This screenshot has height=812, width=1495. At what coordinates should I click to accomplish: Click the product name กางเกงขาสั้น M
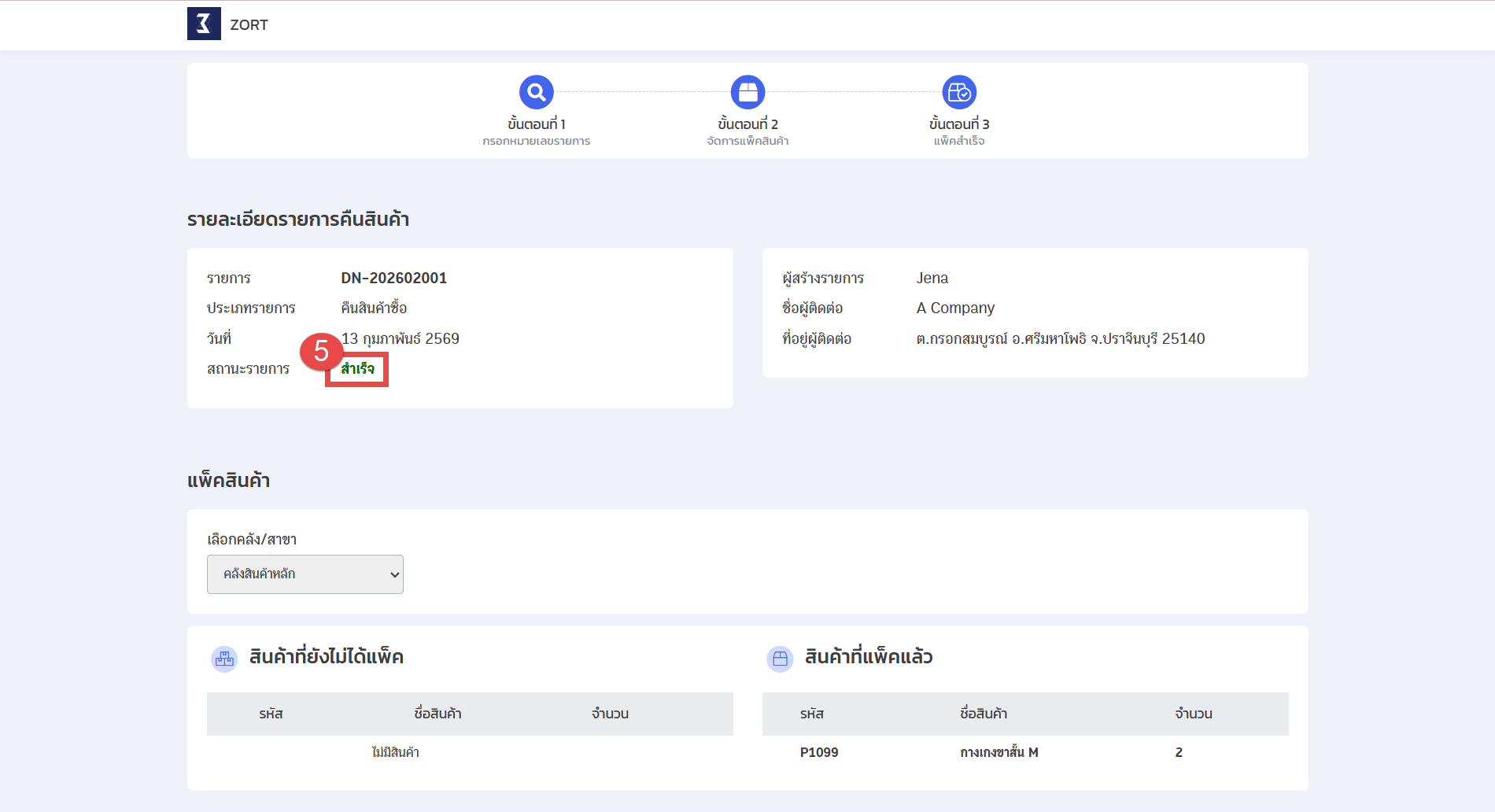click(999, 752)
